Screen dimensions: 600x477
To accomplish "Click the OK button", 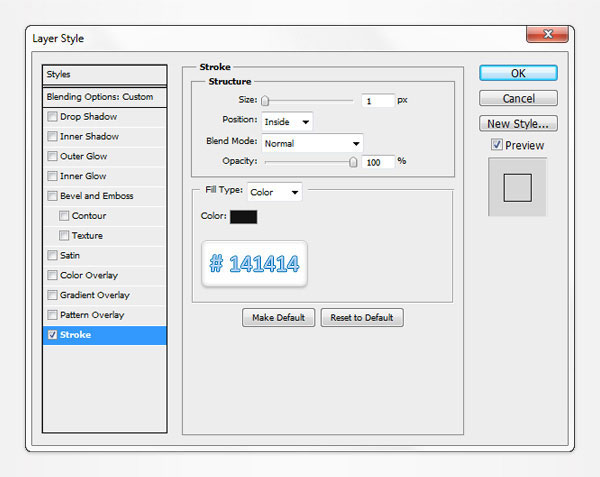I will click(x=518, y=73).
